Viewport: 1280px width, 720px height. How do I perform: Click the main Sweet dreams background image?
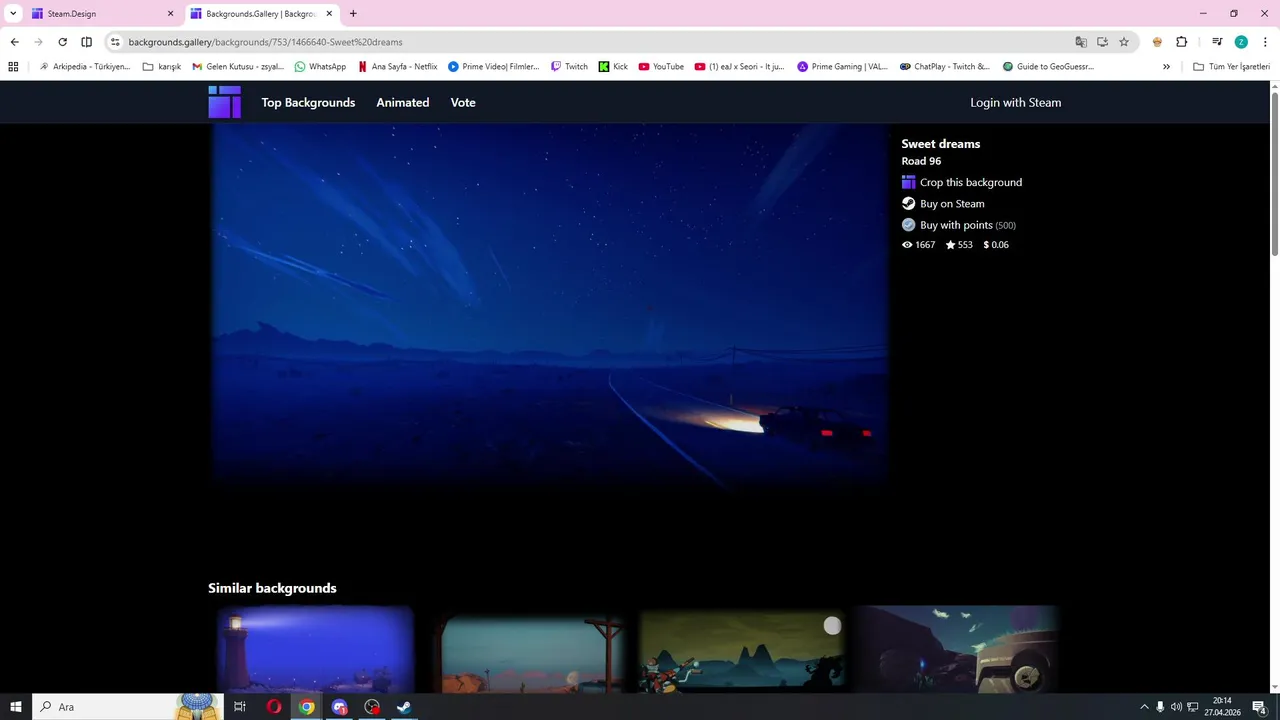549,305
